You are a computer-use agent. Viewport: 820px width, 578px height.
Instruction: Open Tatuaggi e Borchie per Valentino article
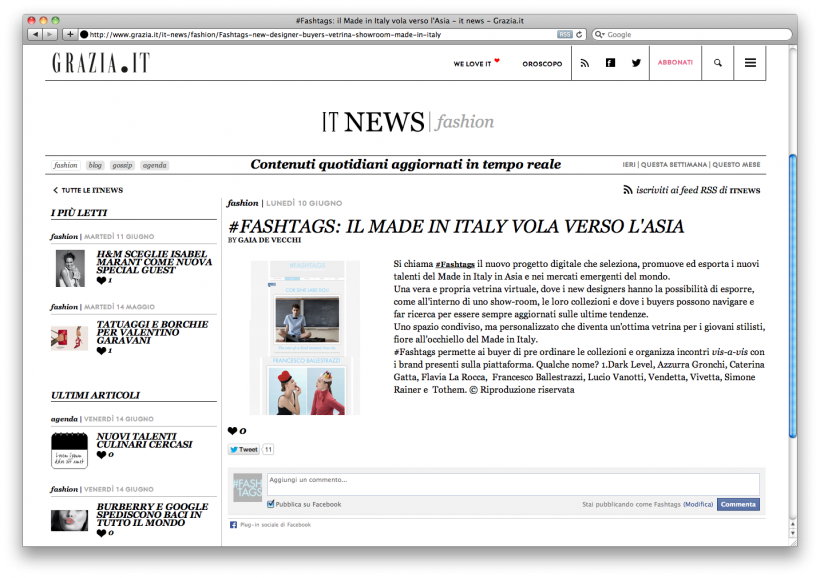click(x=152, y=332)
